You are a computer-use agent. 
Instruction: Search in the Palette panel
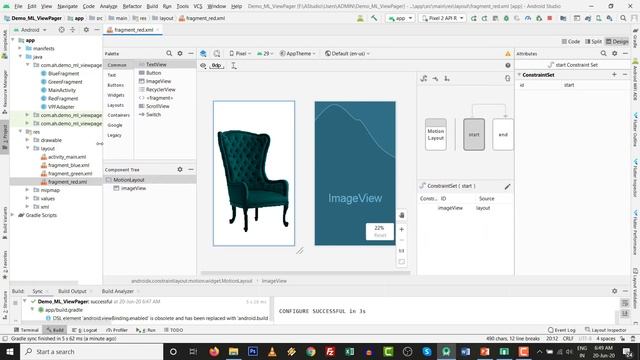point(169,53)
